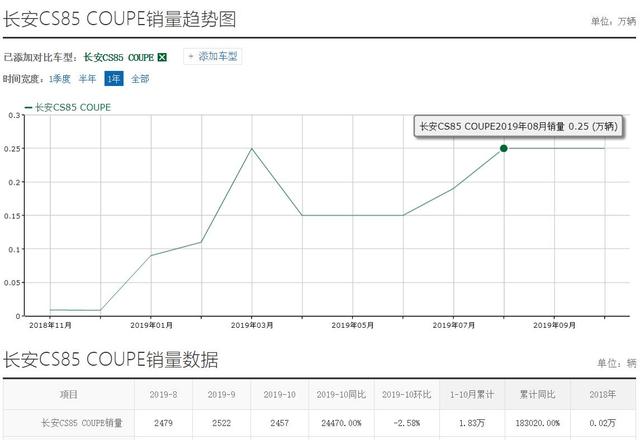Click the 2019年08月销量 tooltip box
The image size is (640, 440).
click(x=518, y=127)
